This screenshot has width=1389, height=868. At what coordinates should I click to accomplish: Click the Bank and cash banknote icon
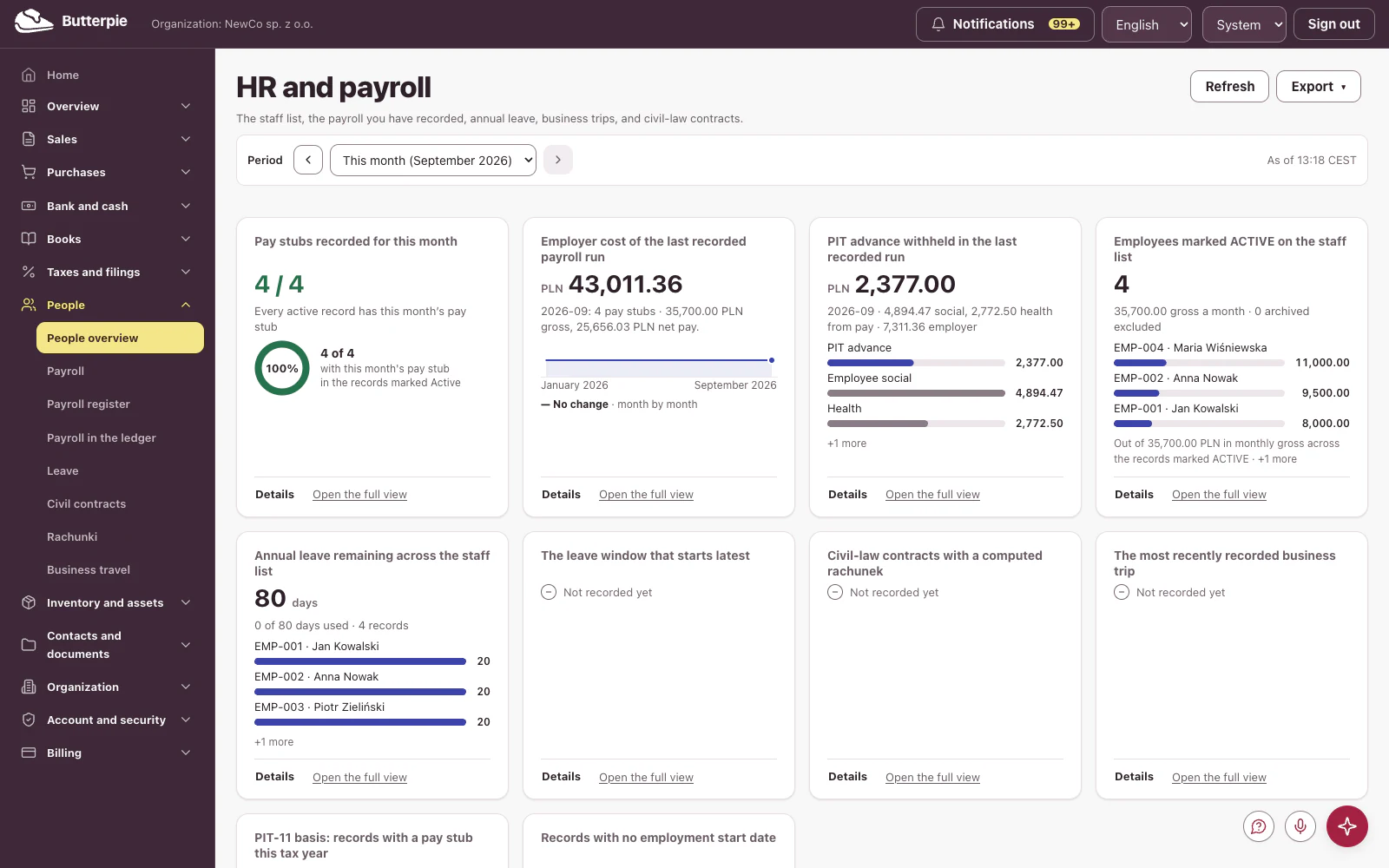29,206
